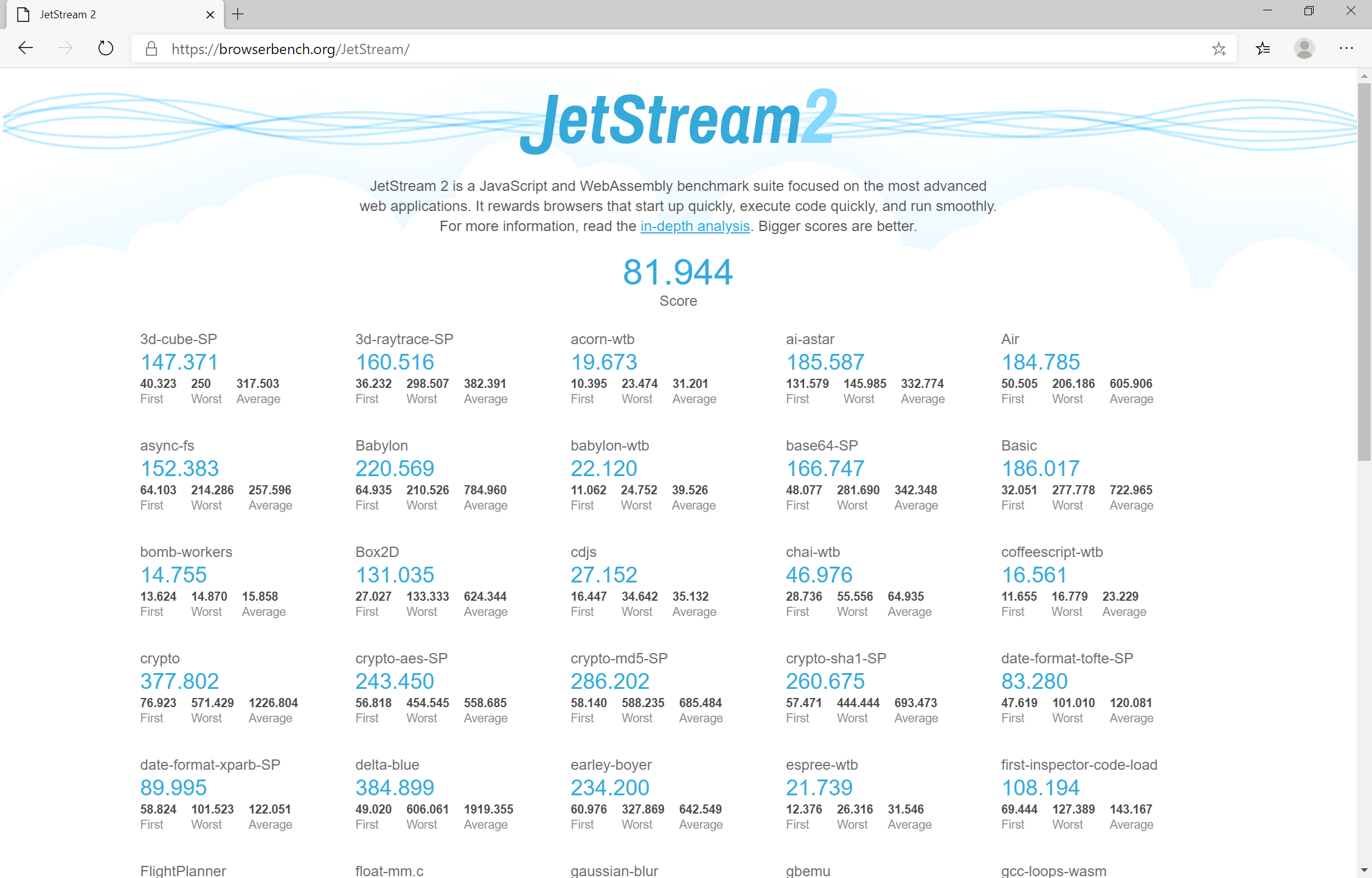This screenshot has width=1372, height=878.
Task: Click the gaussian-blur benchmark name
Action: [x=614, y=871]
